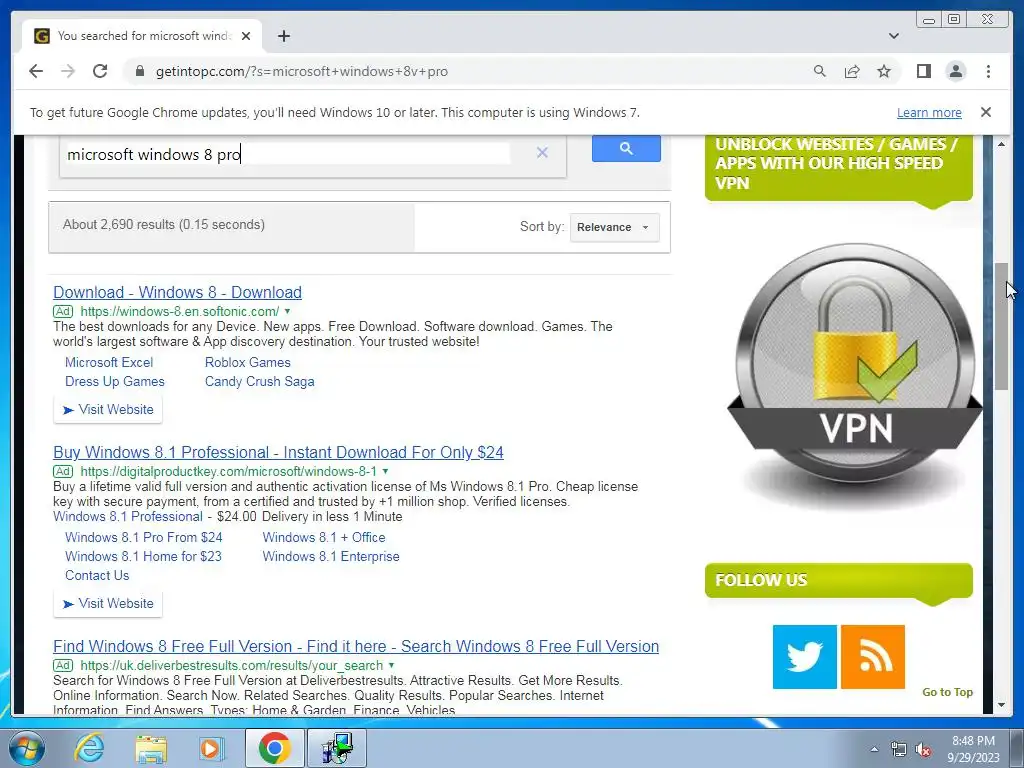1024x768 pixels.
Task: Open the tab search chevron
Action: (893, 36)
